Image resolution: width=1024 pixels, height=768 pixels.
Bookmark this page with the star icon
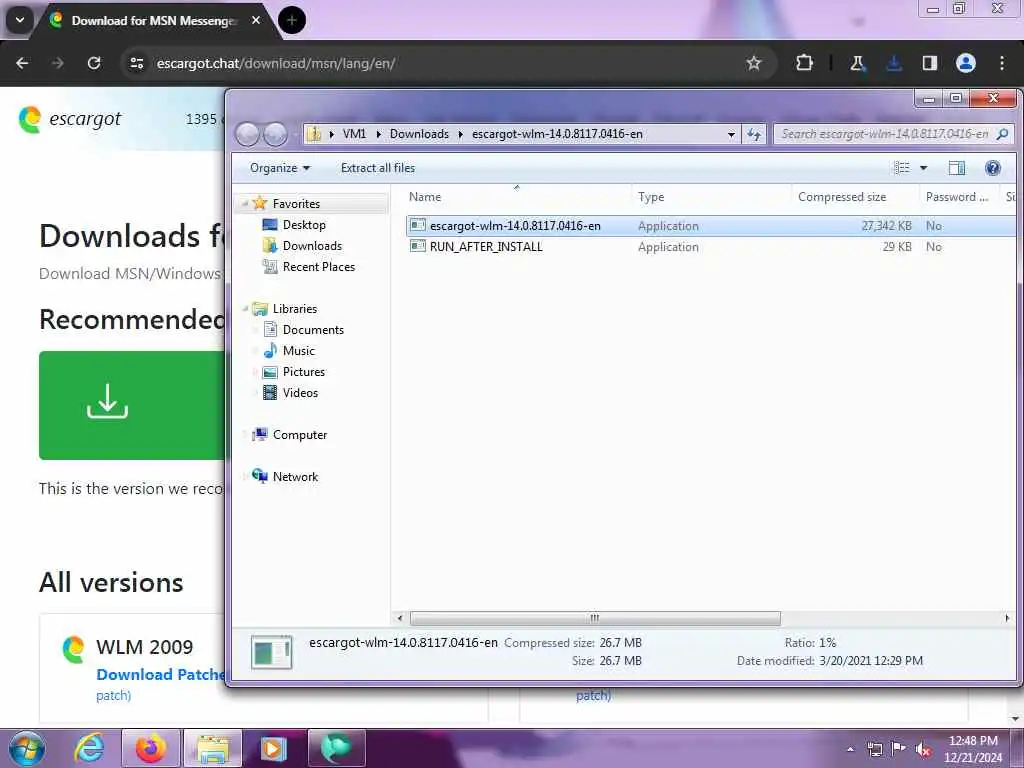(x=754, y=63)
